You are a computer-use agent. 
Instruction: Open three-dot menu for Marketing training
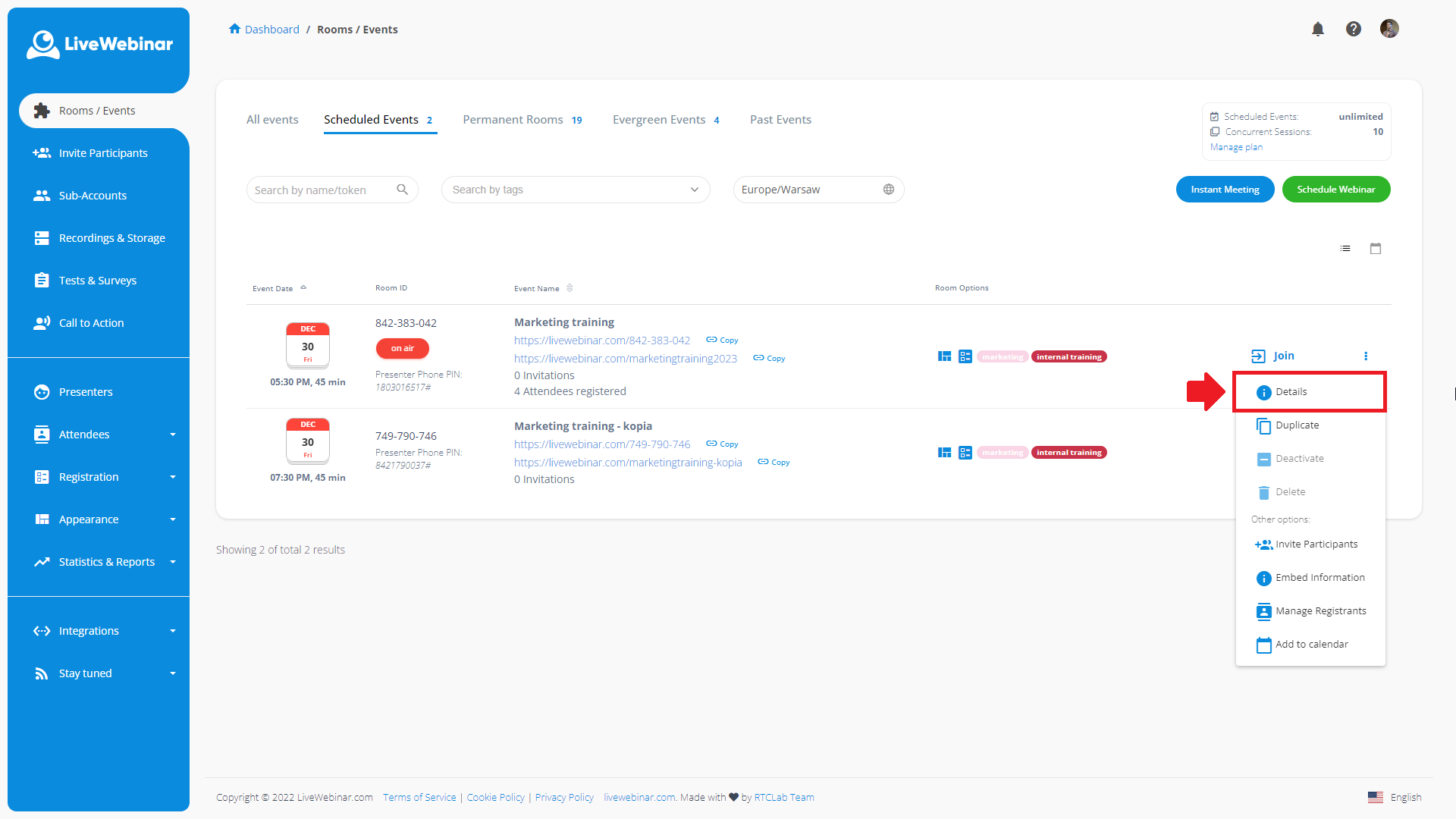pyautogui.click(x=1366, y=356)
